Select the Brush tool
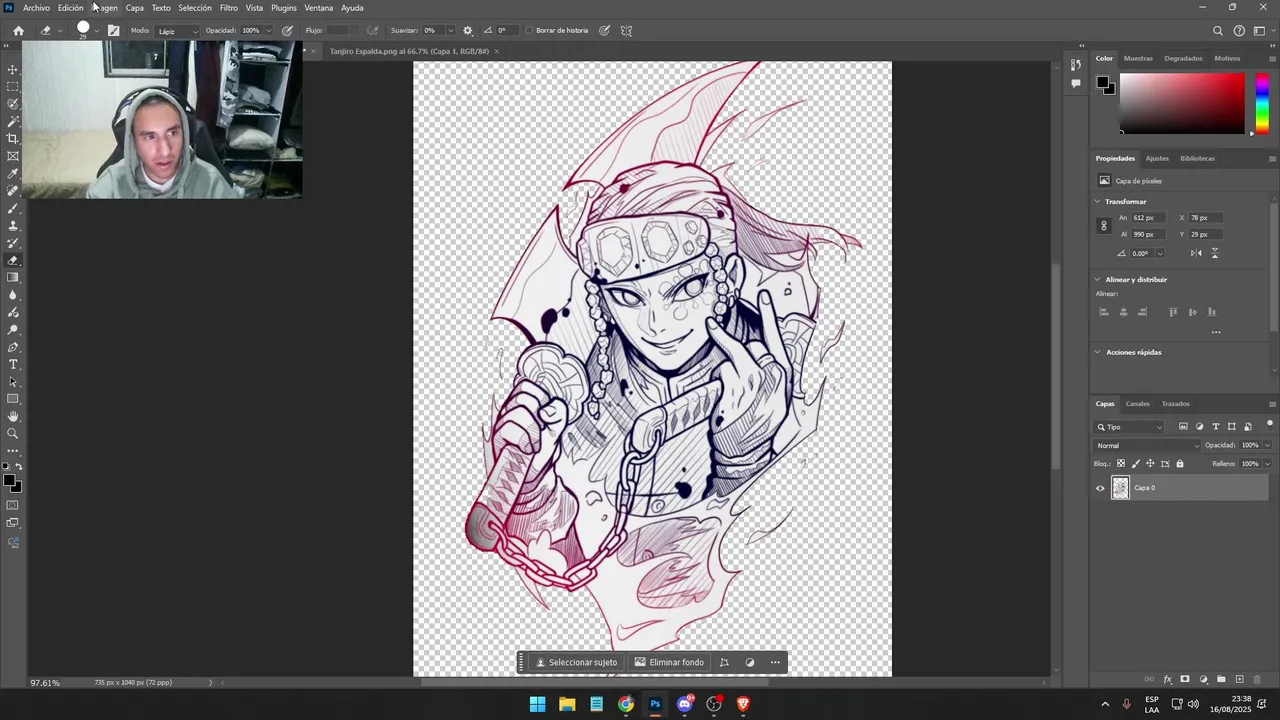The width and height of the screenshot is (1280, 720). (x=13, y=208)
